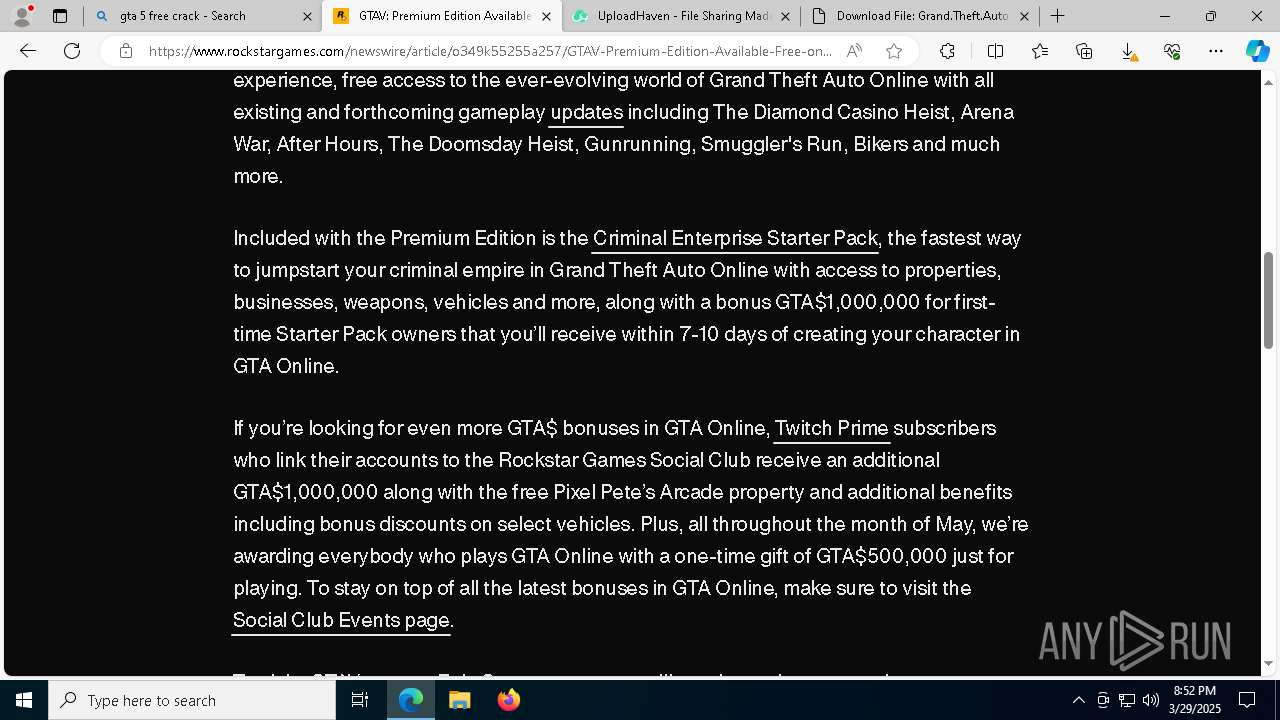Open Task View on taskbar
This screenshot has width=1280, height=720.
[x=360, y=700]
